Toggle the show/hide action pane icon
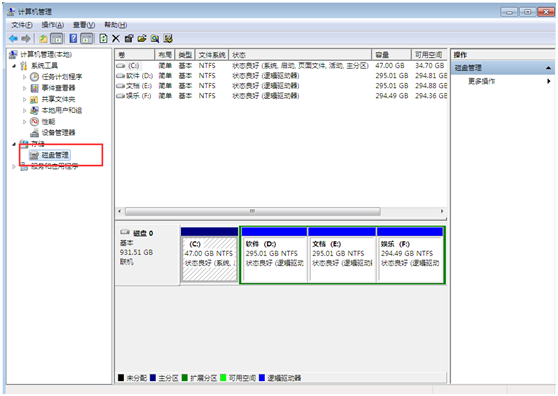This screenshot has height=396, width=558. (87, 38)
